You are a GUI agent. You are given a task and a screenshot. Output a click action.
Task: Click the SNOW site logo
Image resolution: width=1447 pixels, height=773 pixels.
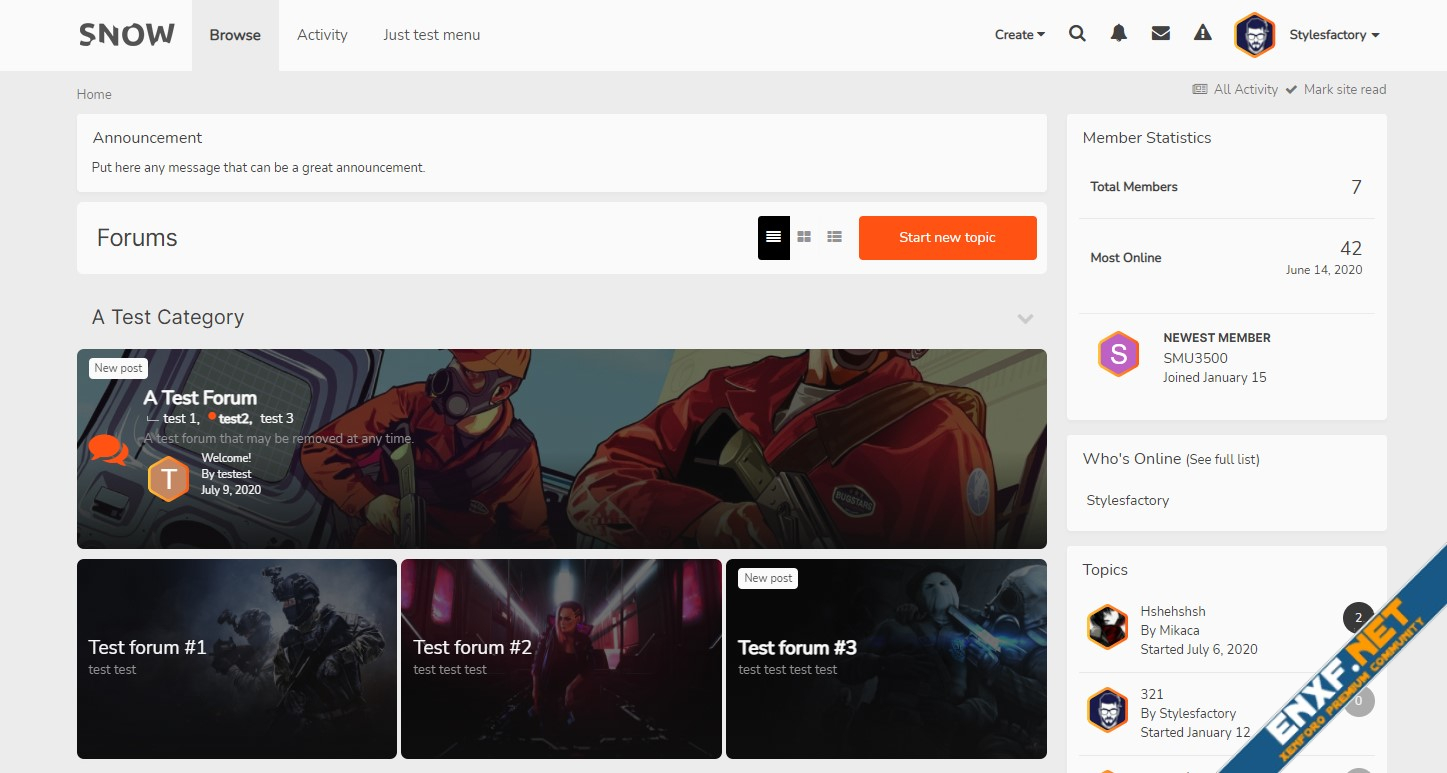click(x=127, y=35)
